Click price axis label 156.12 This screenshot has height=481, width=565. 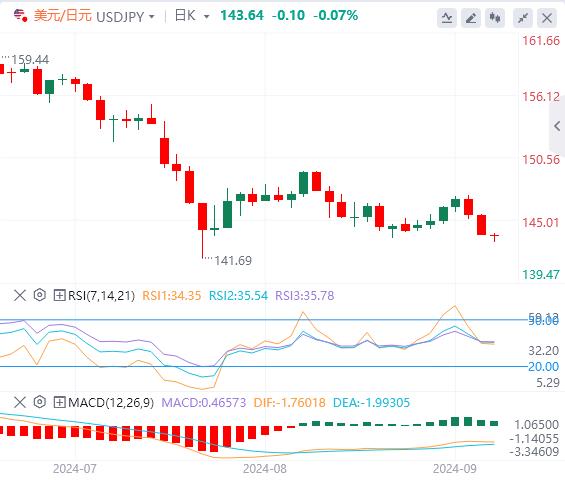pos(541,97)
